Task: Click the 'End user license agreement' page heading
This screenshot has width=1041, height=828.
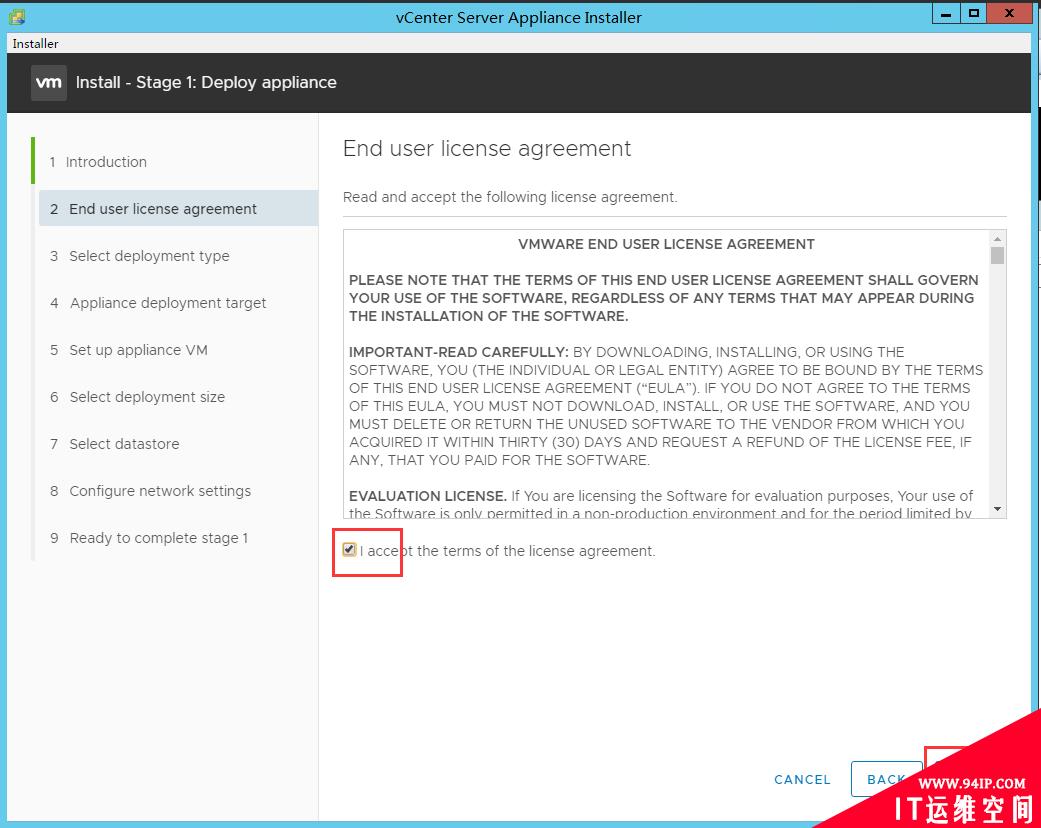Action: [x=487, y=148]
